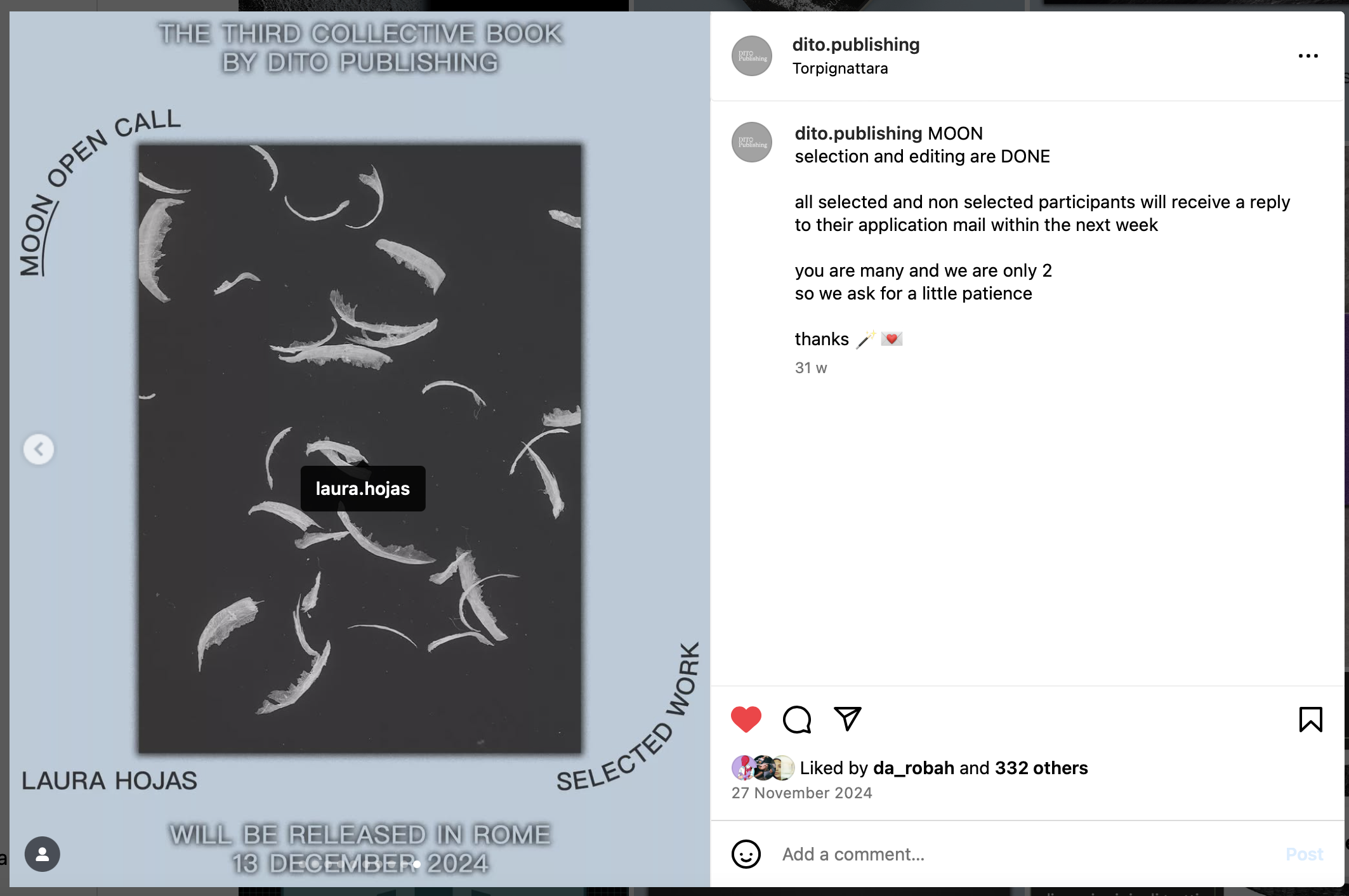Open da_robah's profile from likes

[x=914, y=768]
